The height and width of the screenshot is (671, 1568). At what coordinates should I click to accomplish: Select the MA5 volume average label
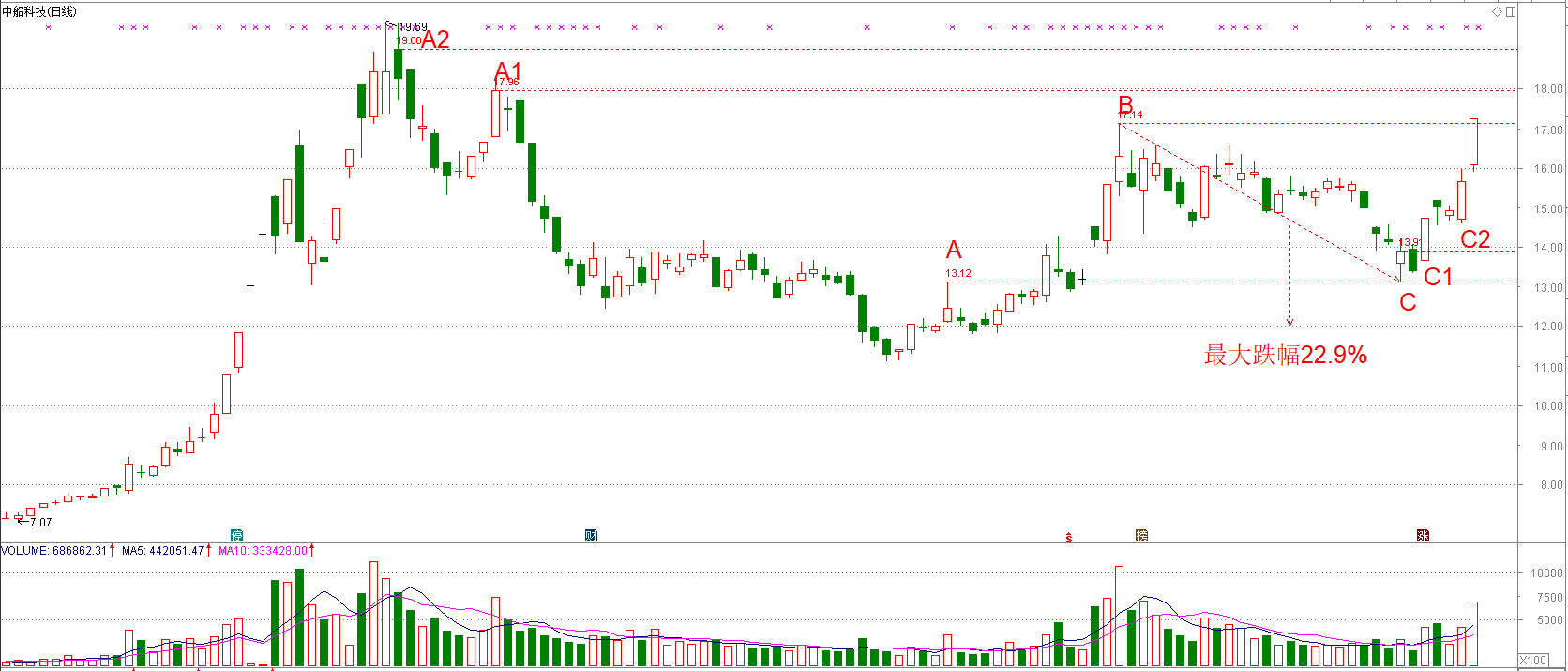coord(162,551)
